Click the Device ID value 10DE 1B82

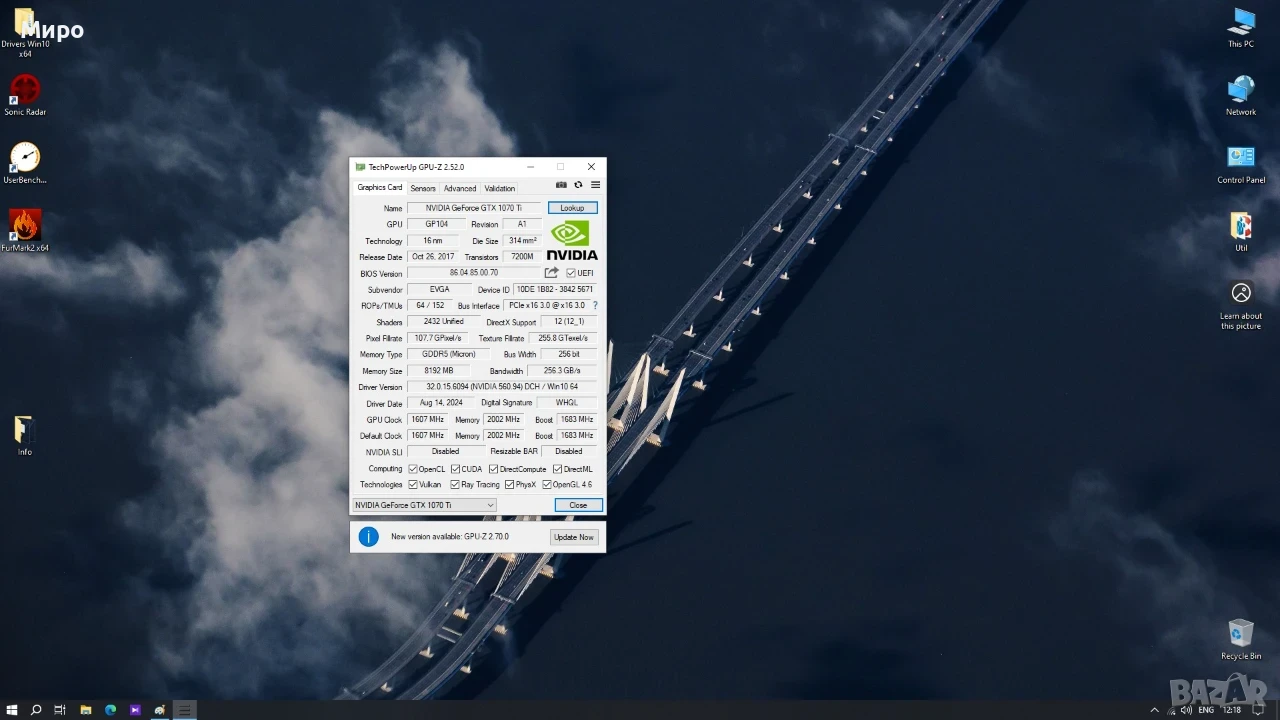555,290
